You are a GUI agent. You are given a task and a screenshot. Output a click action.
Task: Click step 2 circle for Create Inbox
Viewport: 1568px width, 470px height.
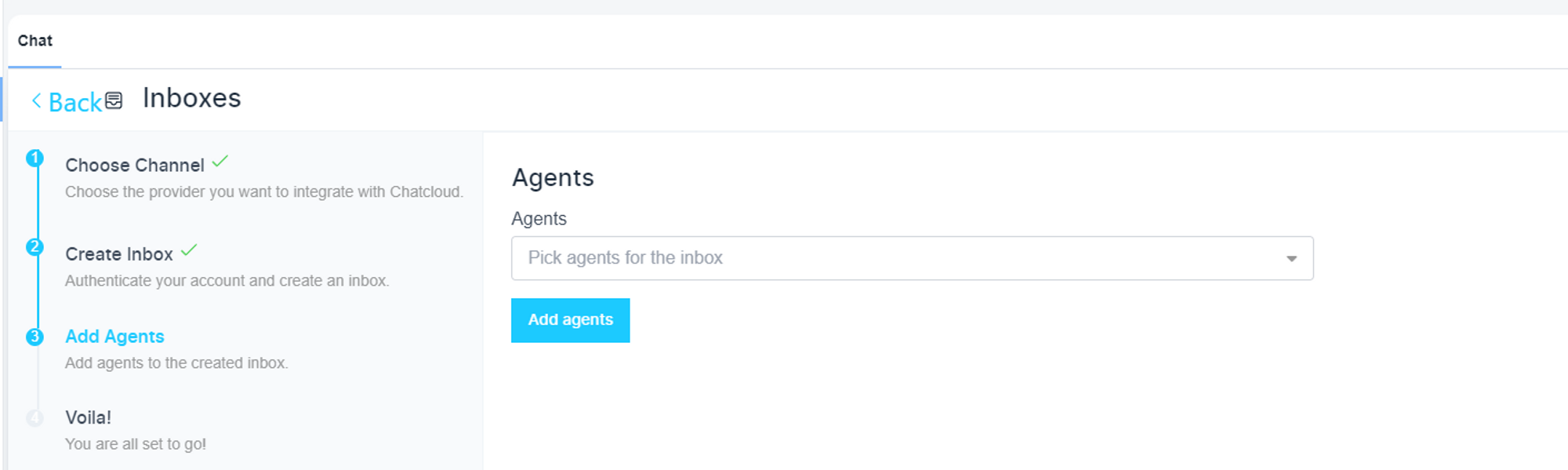[x=34, y=247]
